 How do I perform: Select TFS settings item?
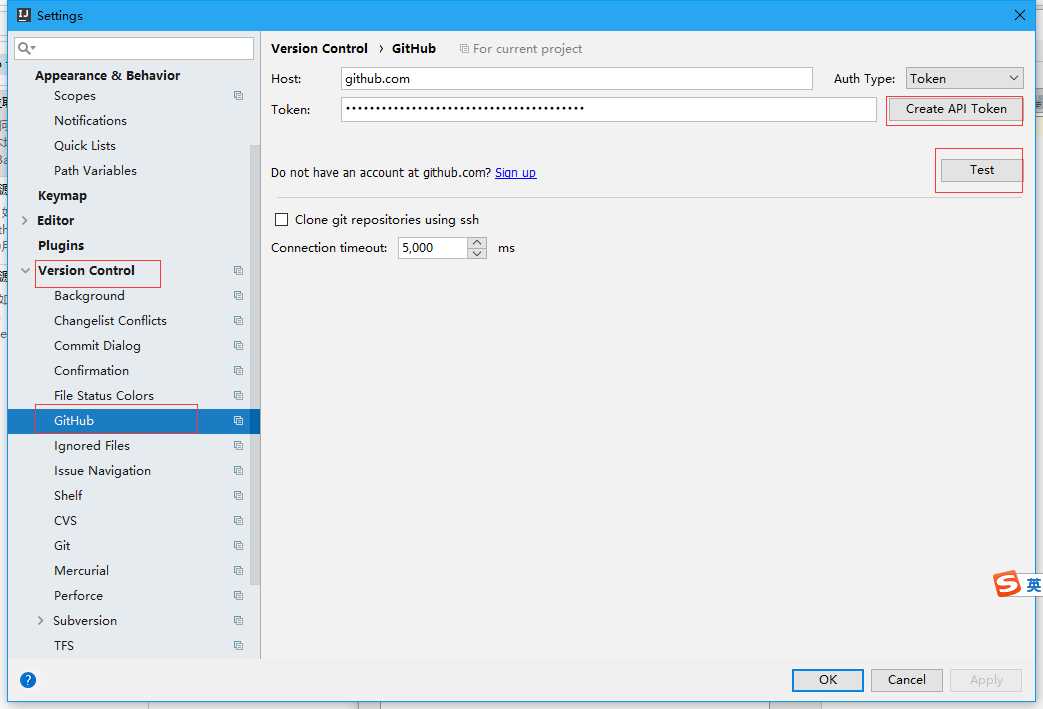[64, 646]
